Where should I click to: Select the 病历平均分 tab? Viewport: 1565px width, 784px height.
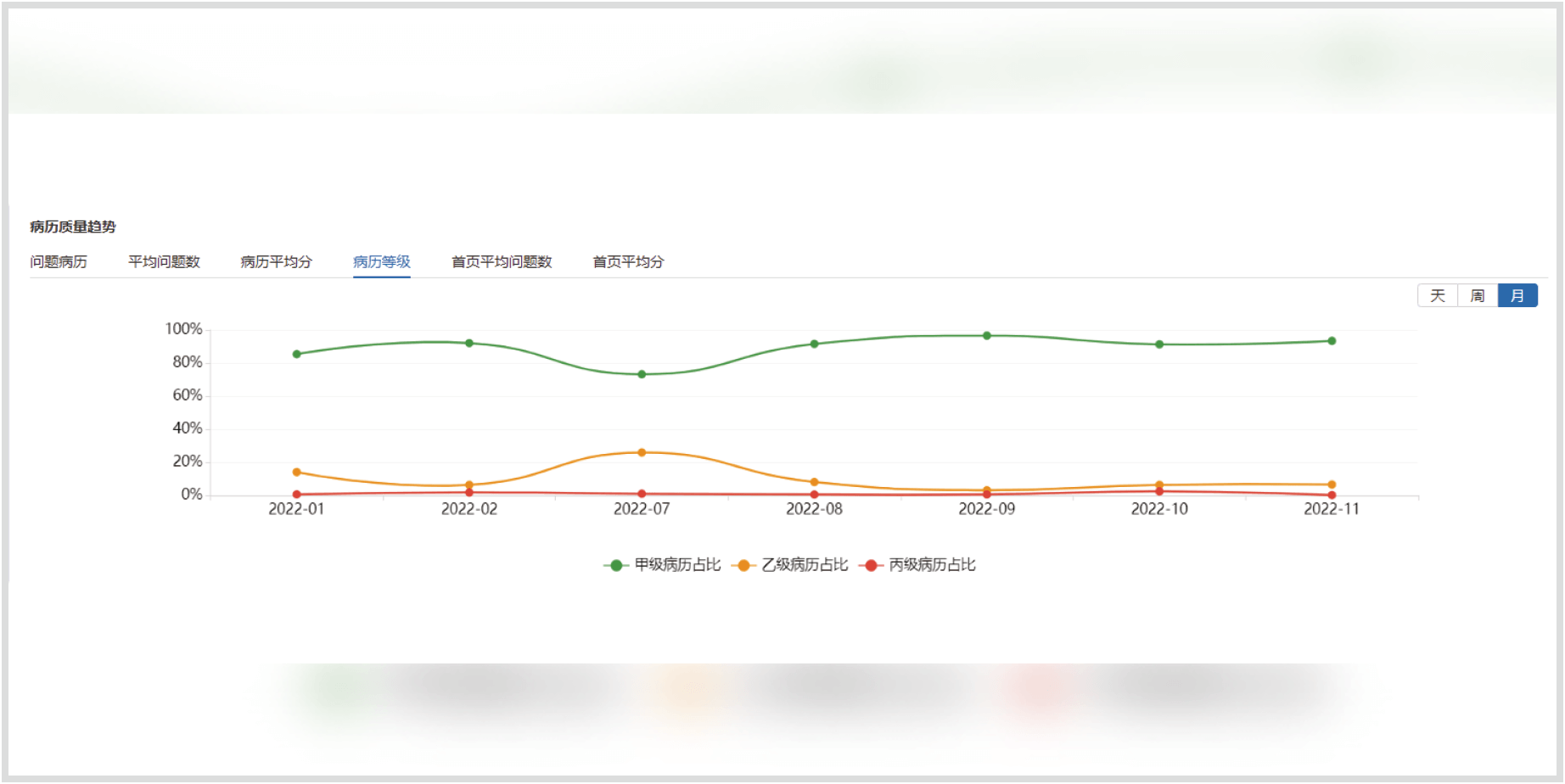pos(276,261)
